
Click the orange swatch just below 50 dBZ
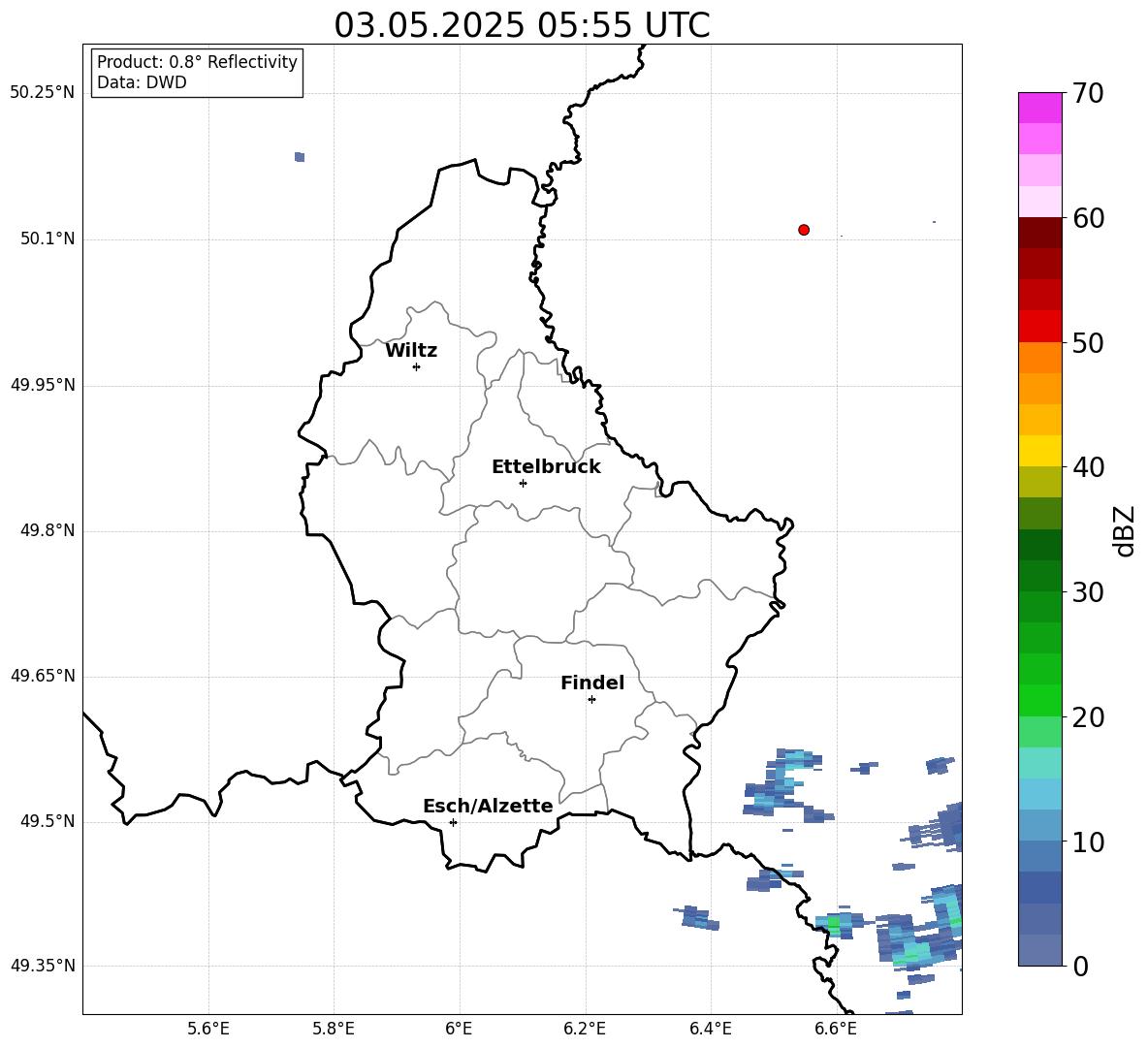pos(1039,358)
